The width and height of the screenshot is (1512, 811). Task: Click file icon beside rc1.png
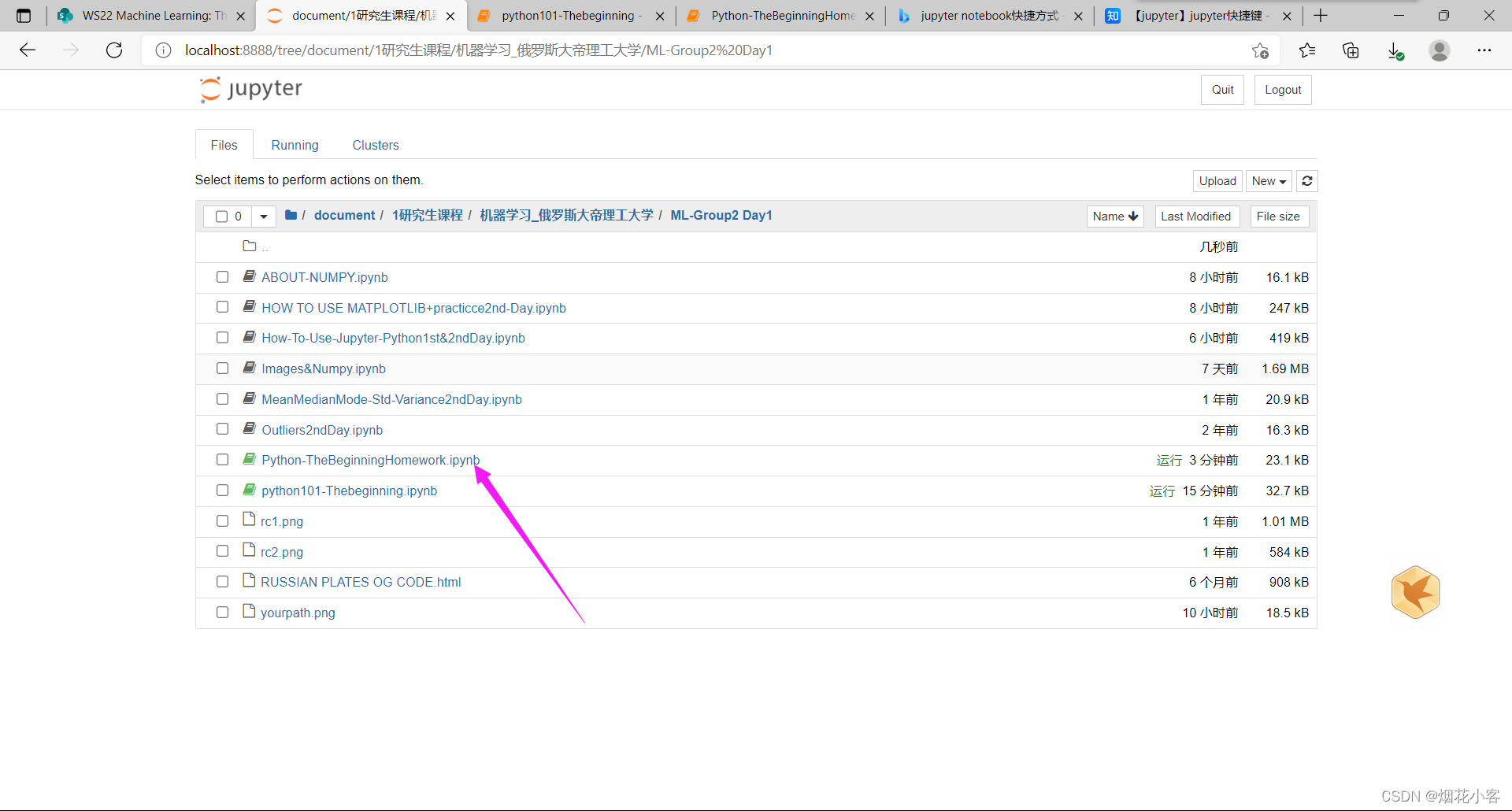pos(250,520)
